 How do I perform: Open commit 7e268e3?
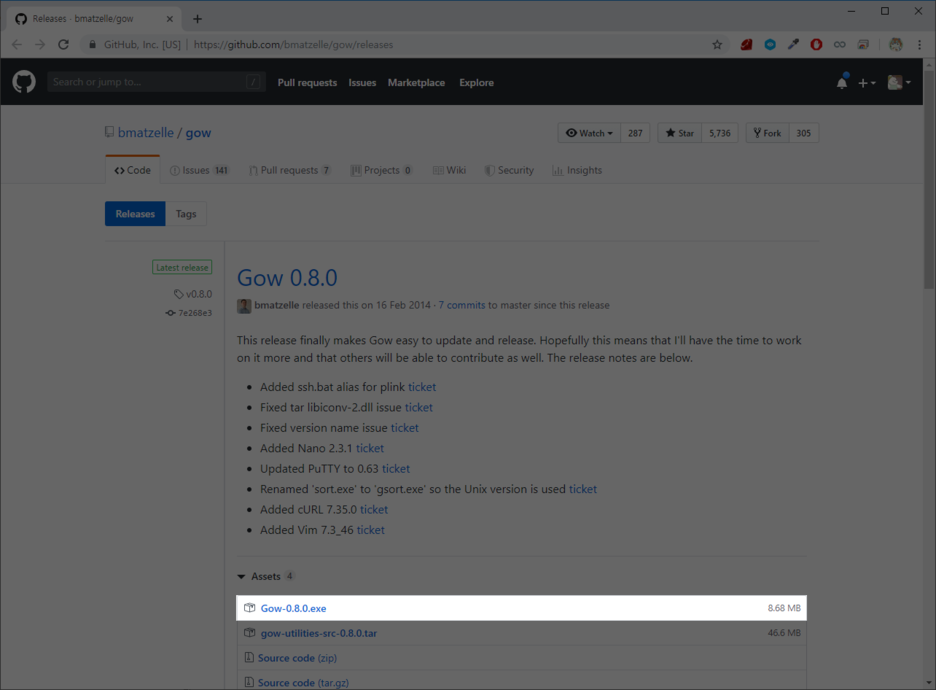point(189,313)
